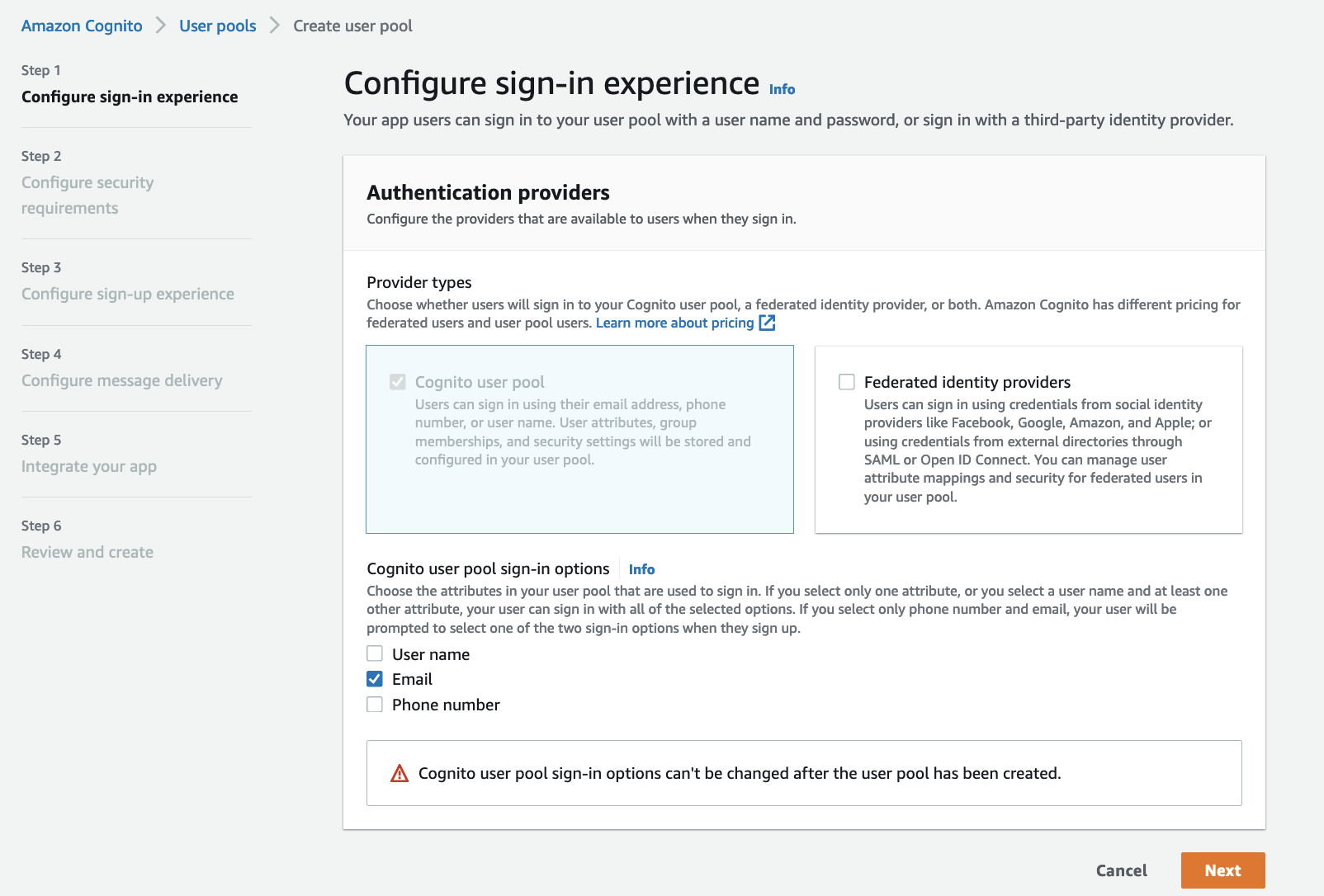This screenshot has height=896, width=1324.
Task: Jump to Step 6 Review and create
Action: (87, 552)
